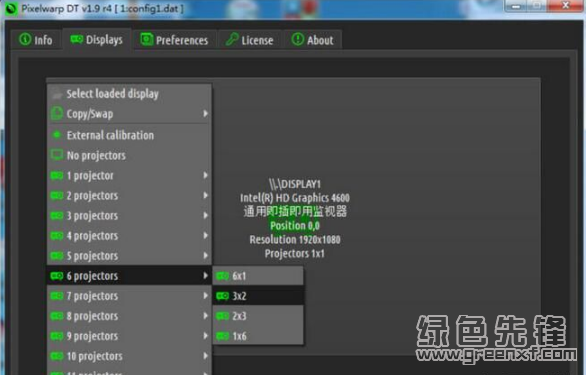Go to the License tab

tap(250, 40)
